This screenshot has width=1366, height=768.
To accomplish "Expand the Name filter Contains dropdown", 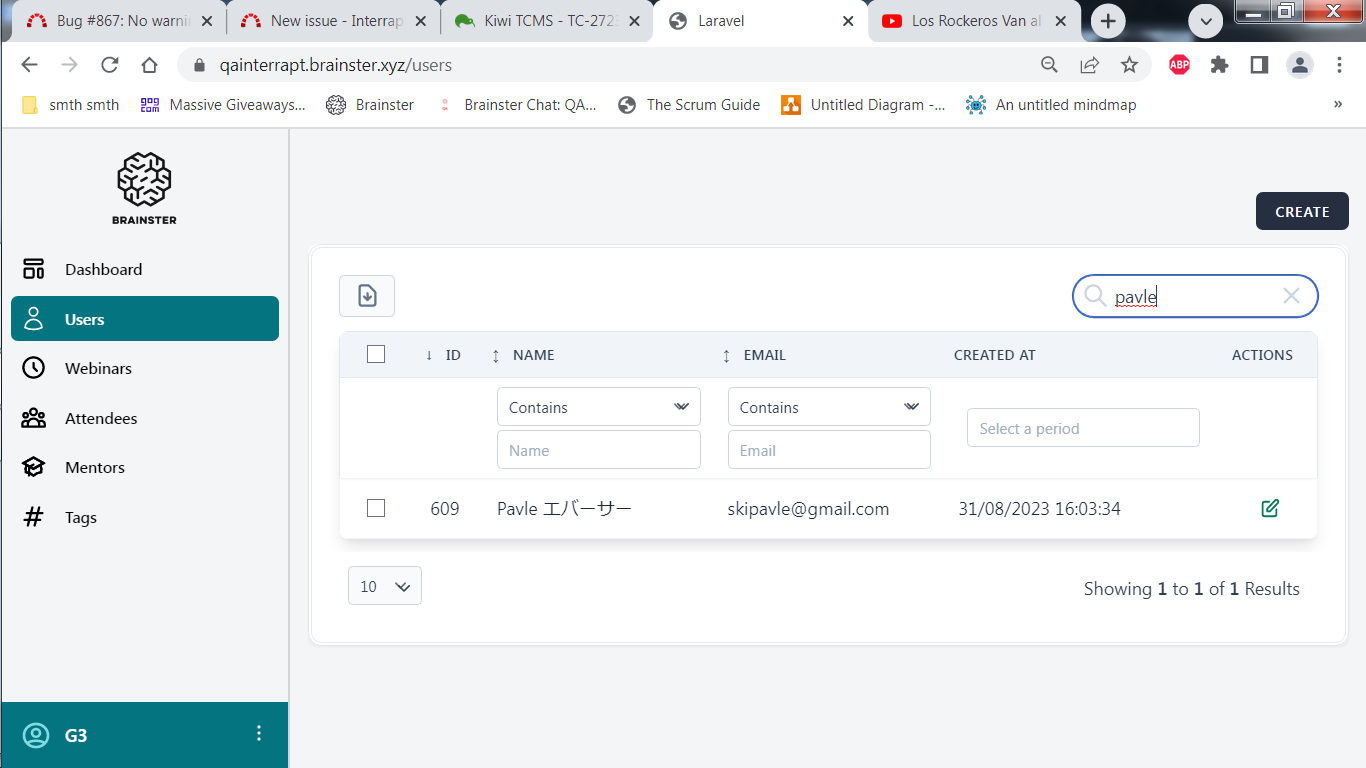I will (x=598, y=407).
